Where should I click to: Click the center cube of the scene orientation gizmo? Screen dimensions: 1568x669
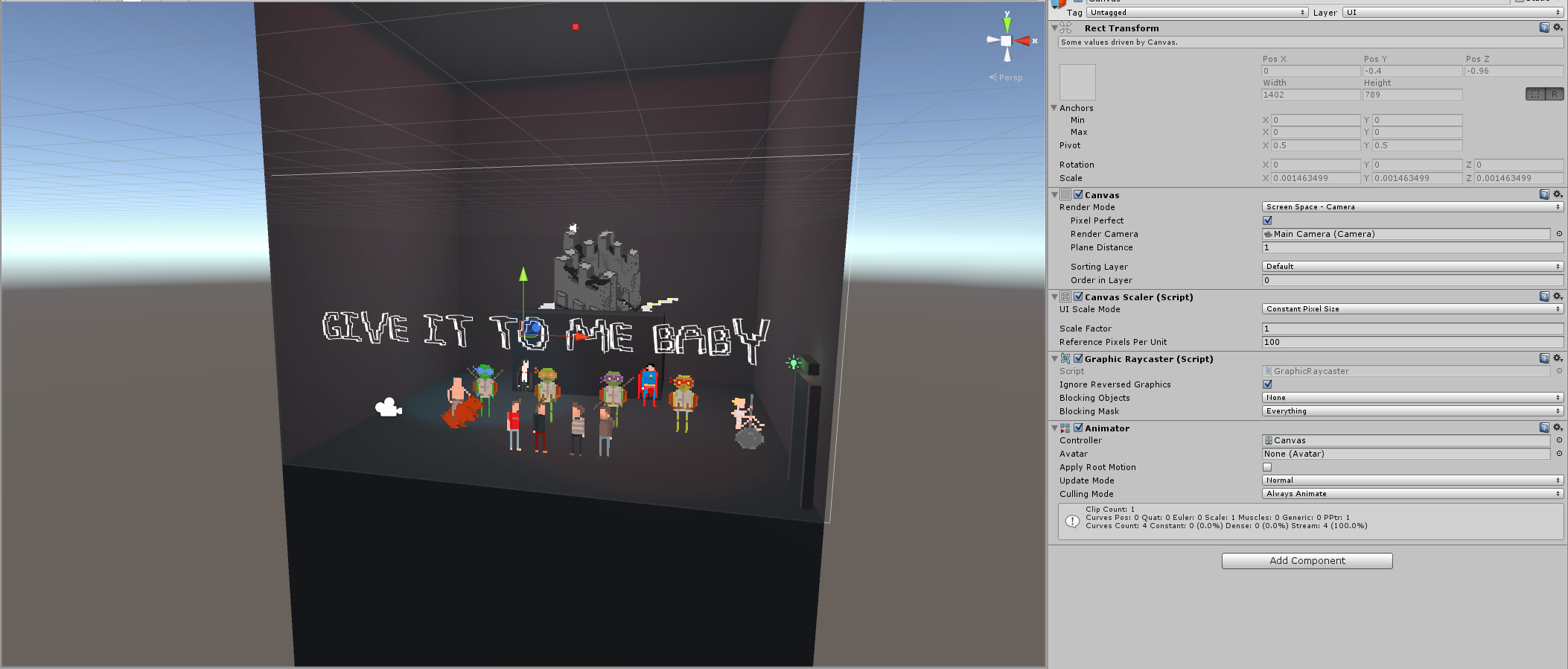1007,41
